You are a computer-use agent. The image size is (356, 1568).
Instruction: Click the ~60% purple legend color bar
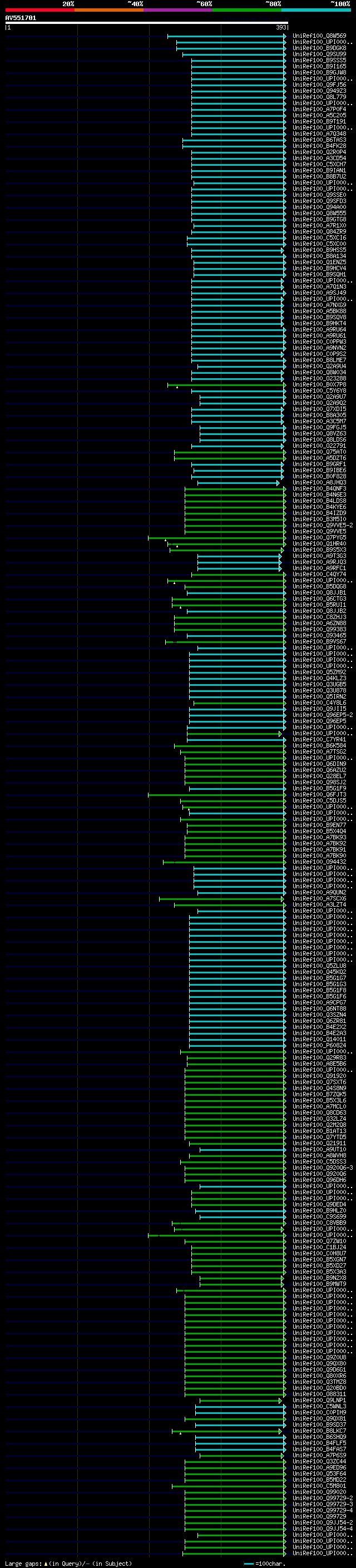(x=177, y=11)
